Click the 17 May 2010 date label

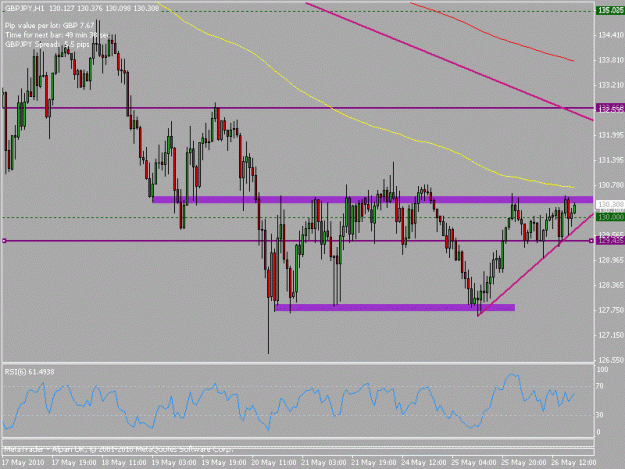[23, 463]
